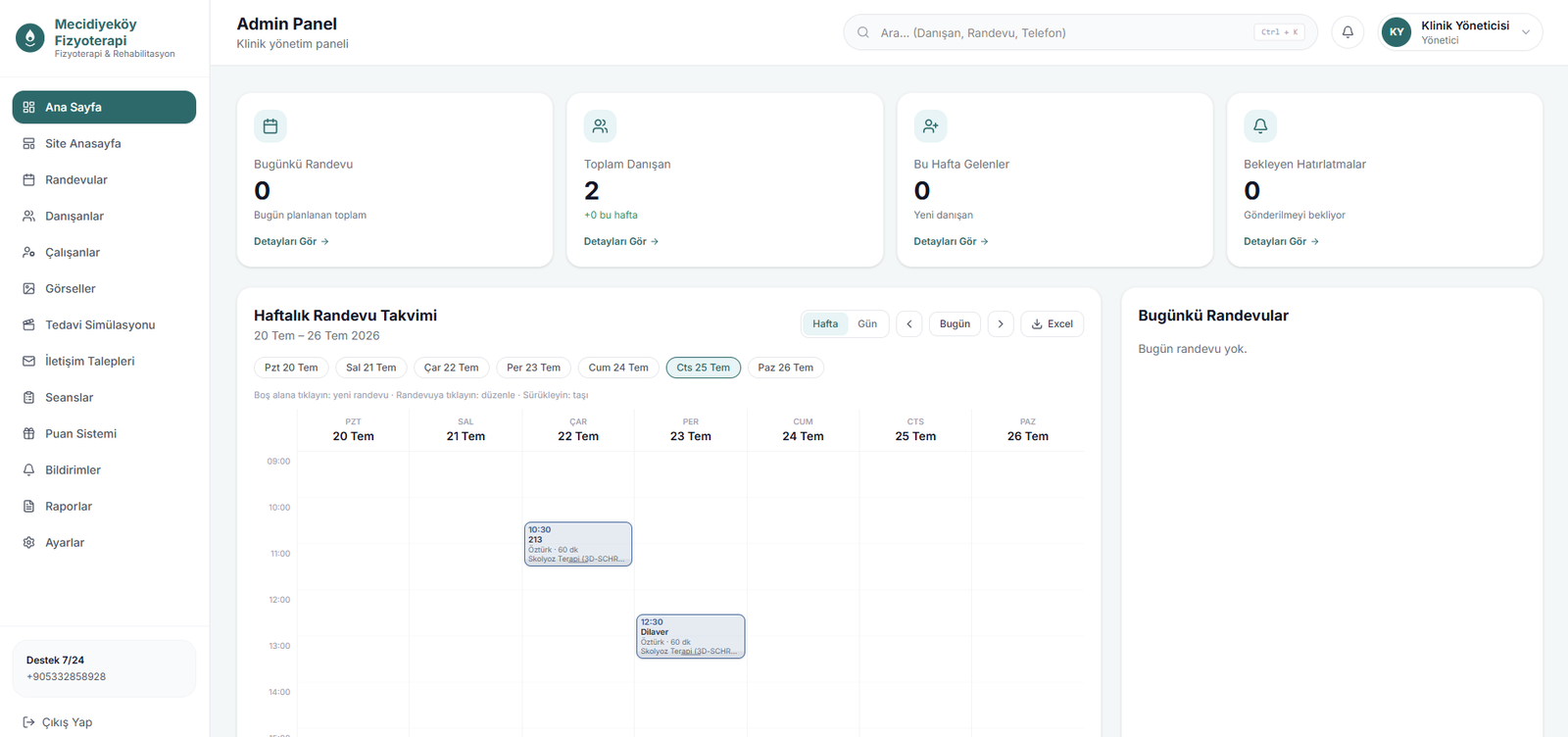Open Puan Sistemi gift icon in sidebar

point(28,434)
